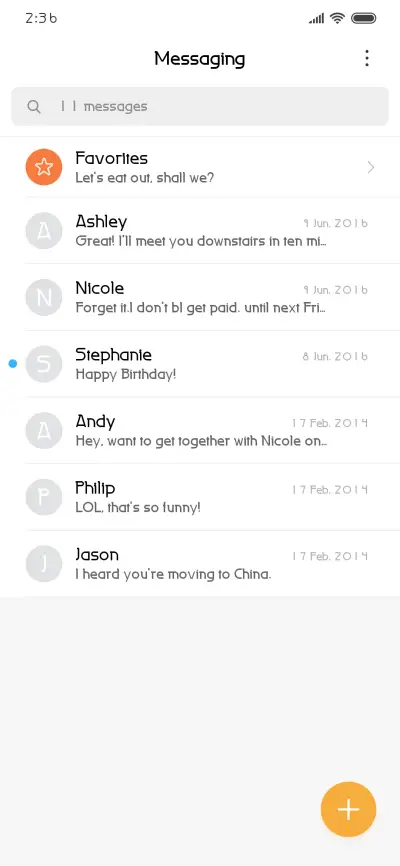The height and width of the screenshot is (866, 400).
Task: Select Stephanie's S avatar
Action: pos(44,363)
